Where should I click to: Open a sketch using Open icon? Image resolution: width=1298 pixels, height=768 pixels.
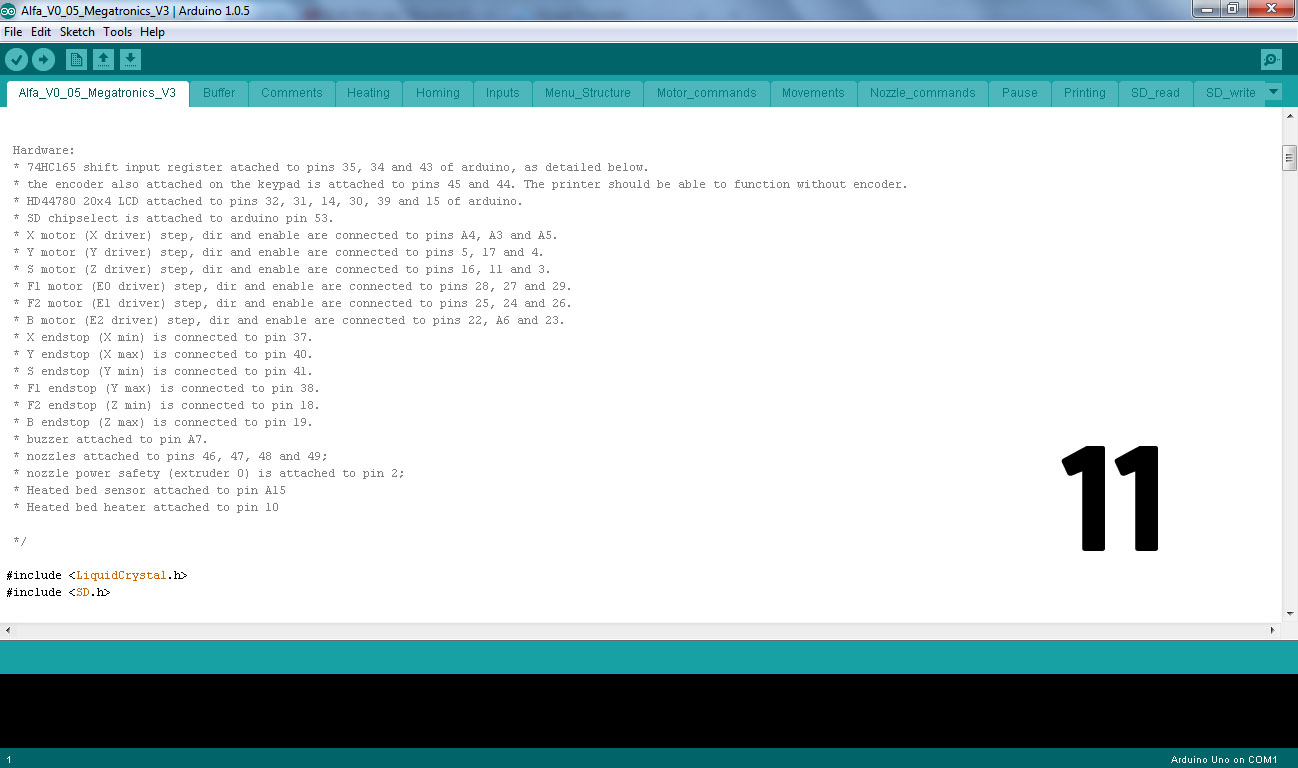coord(103,59)
